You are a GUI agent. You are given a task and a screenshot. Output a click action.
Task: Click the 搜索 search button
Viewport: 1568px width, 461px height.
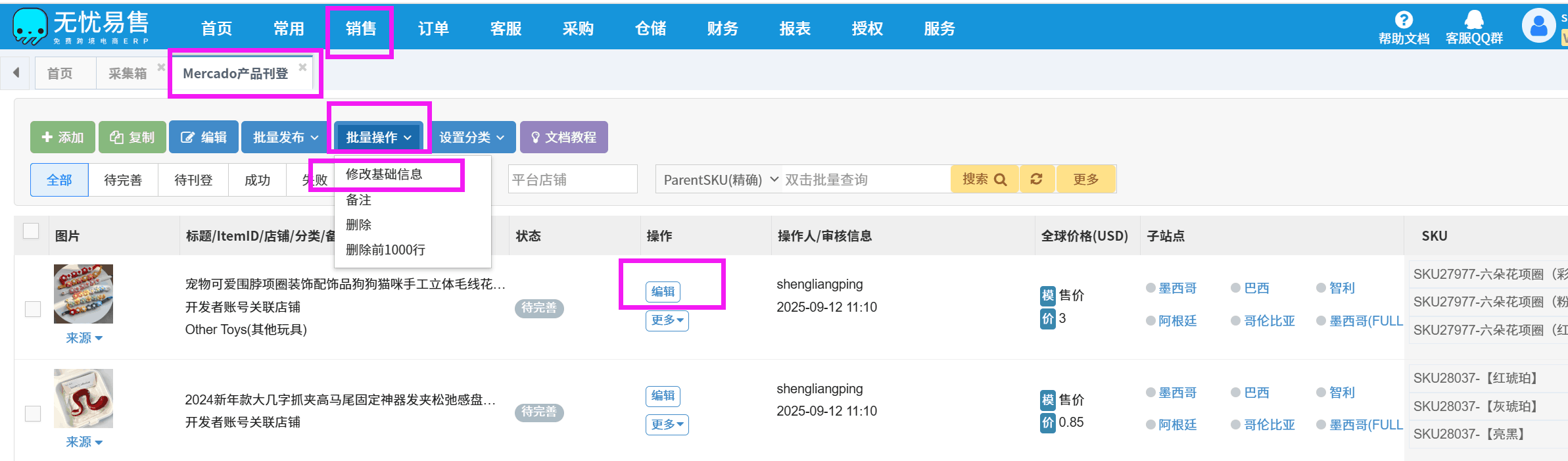tap(984, 179)
